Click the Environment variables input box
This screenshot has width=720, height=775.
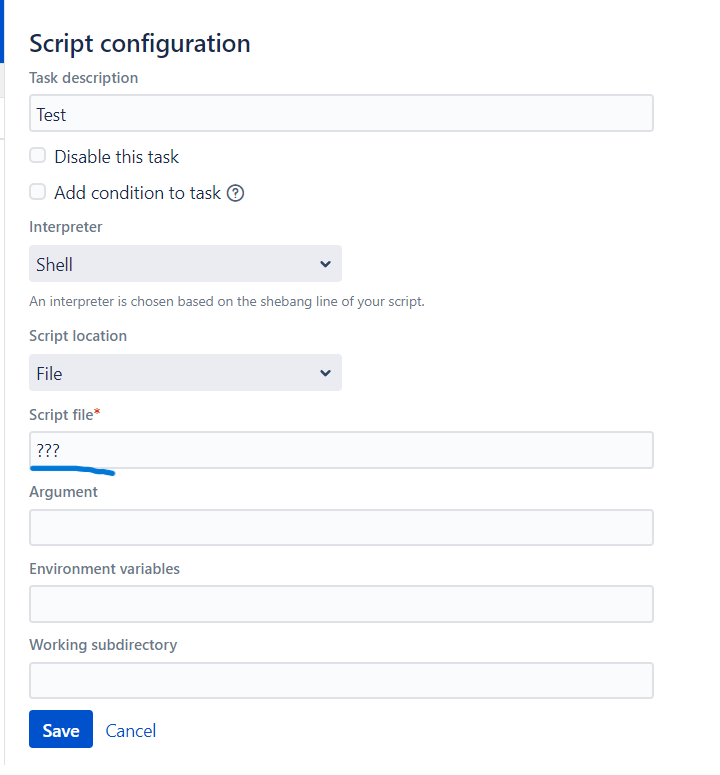[x=341, y=604]
